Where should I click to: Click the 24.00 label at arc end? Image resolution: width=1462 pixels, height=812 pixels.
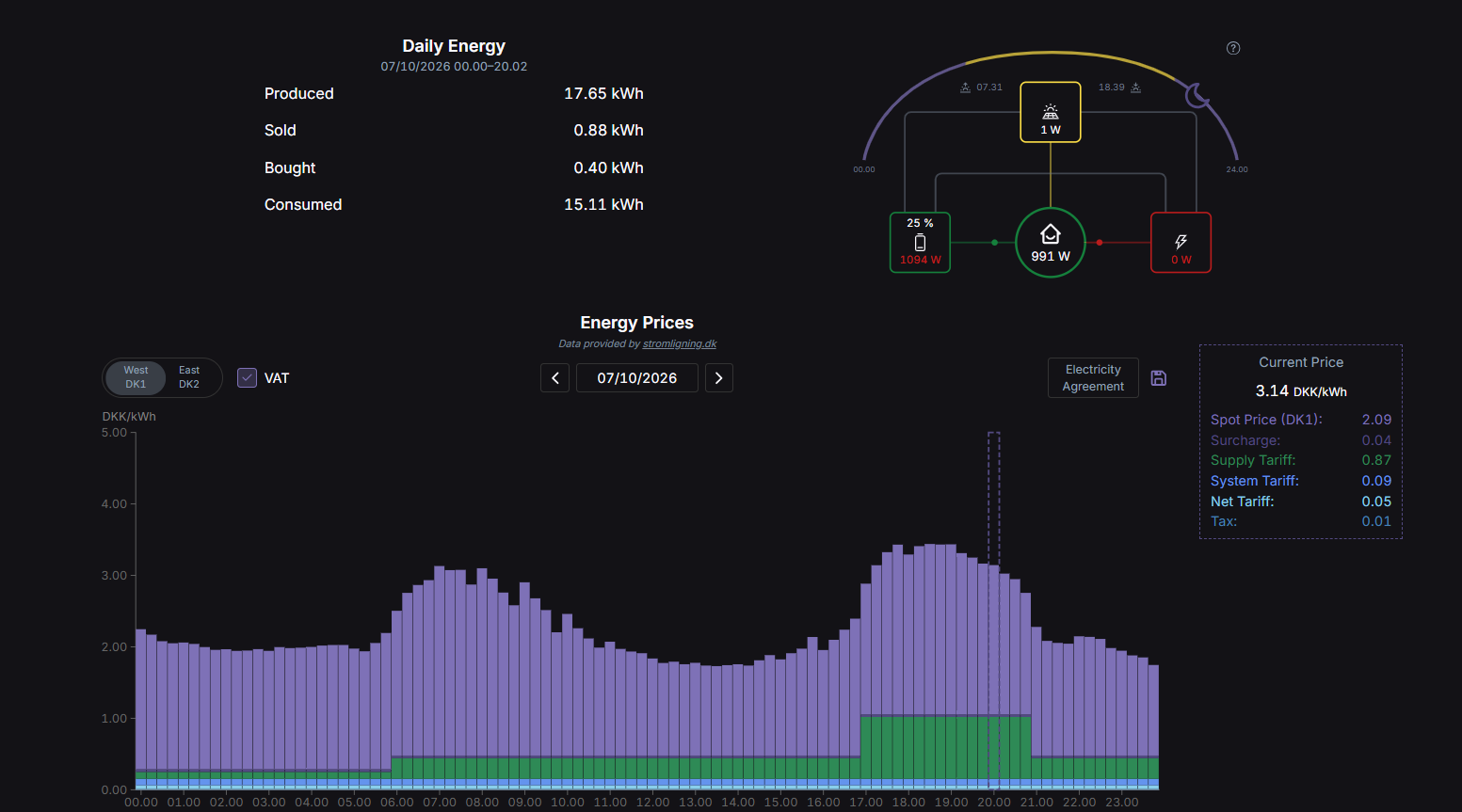[x=1237, y=169]
